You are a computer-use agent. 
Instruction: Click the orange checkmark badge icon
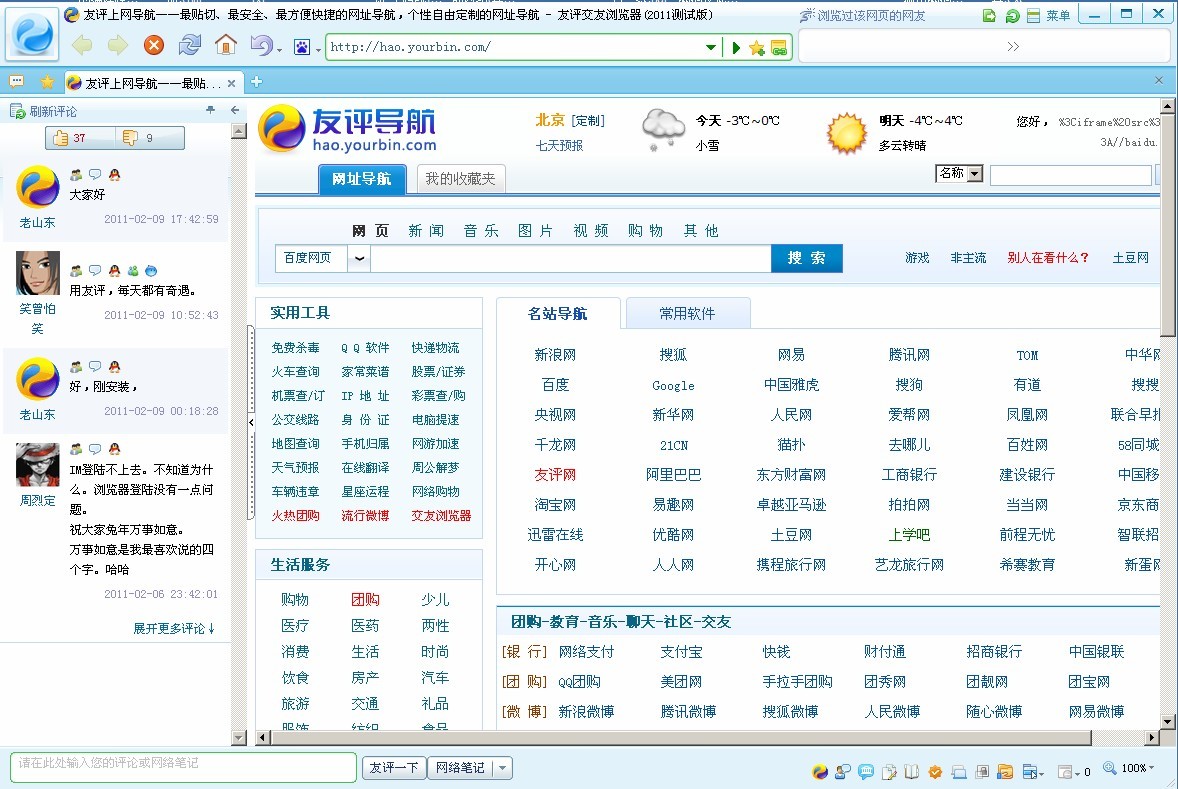pyautogui.click(x=935, y=771)
